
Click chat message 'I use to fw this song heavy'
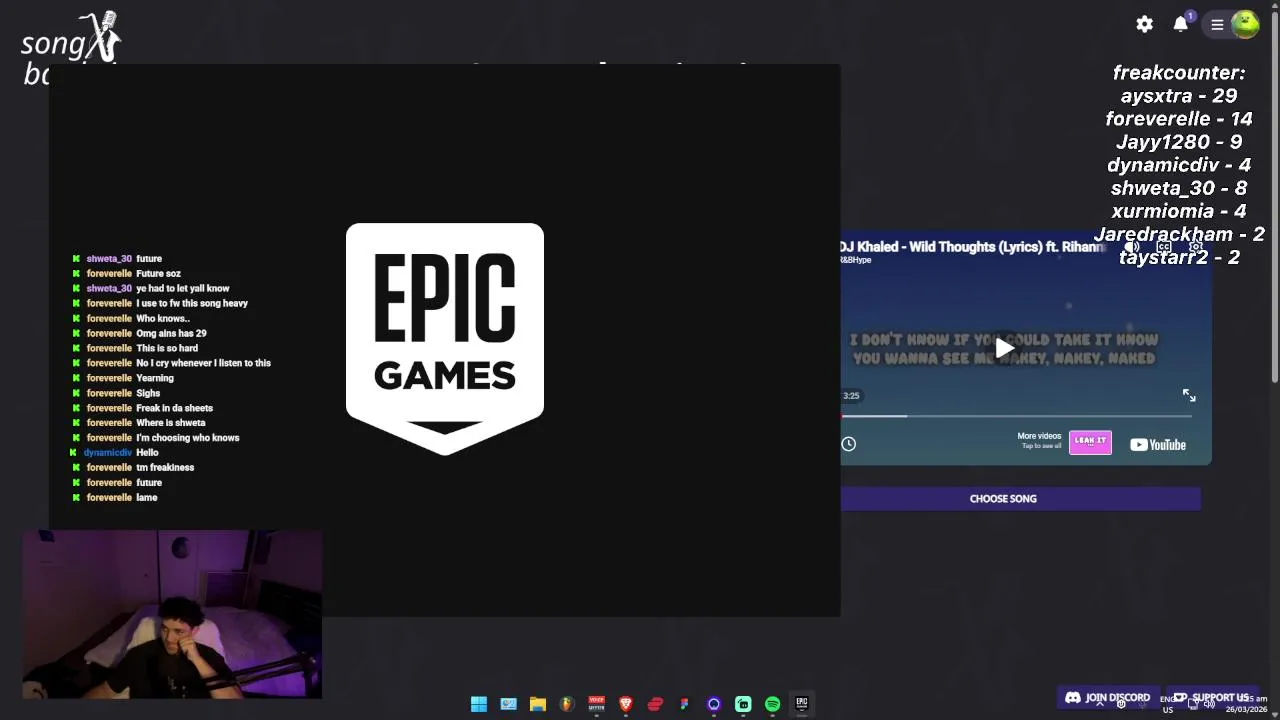tap(160, 303)
